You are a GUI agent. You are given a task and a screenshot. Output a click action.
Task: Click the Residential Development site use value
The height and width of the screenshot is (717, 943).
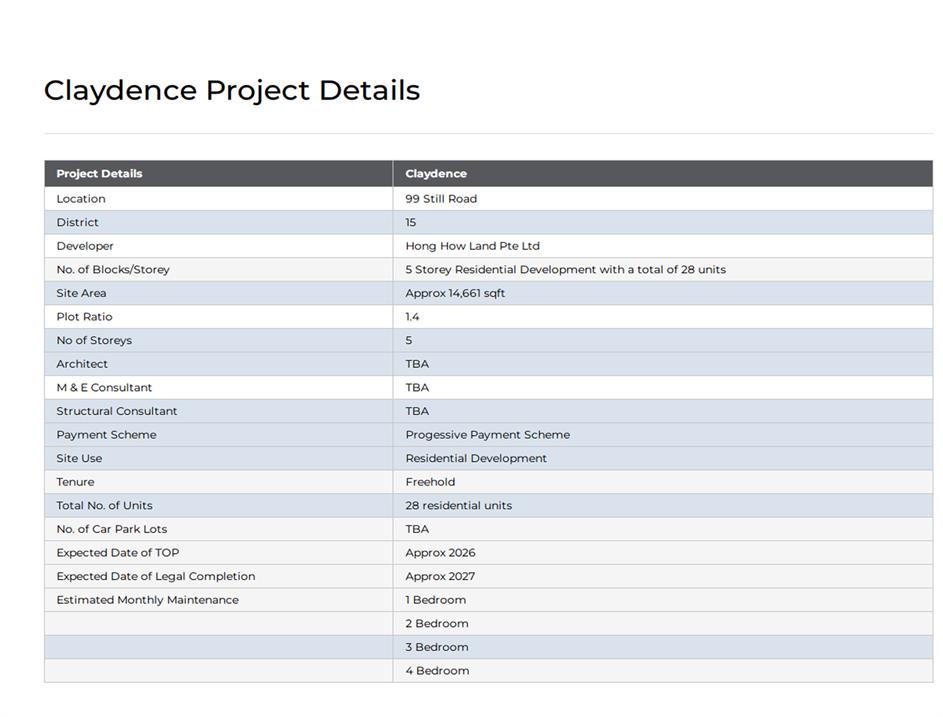click(476, 459)
